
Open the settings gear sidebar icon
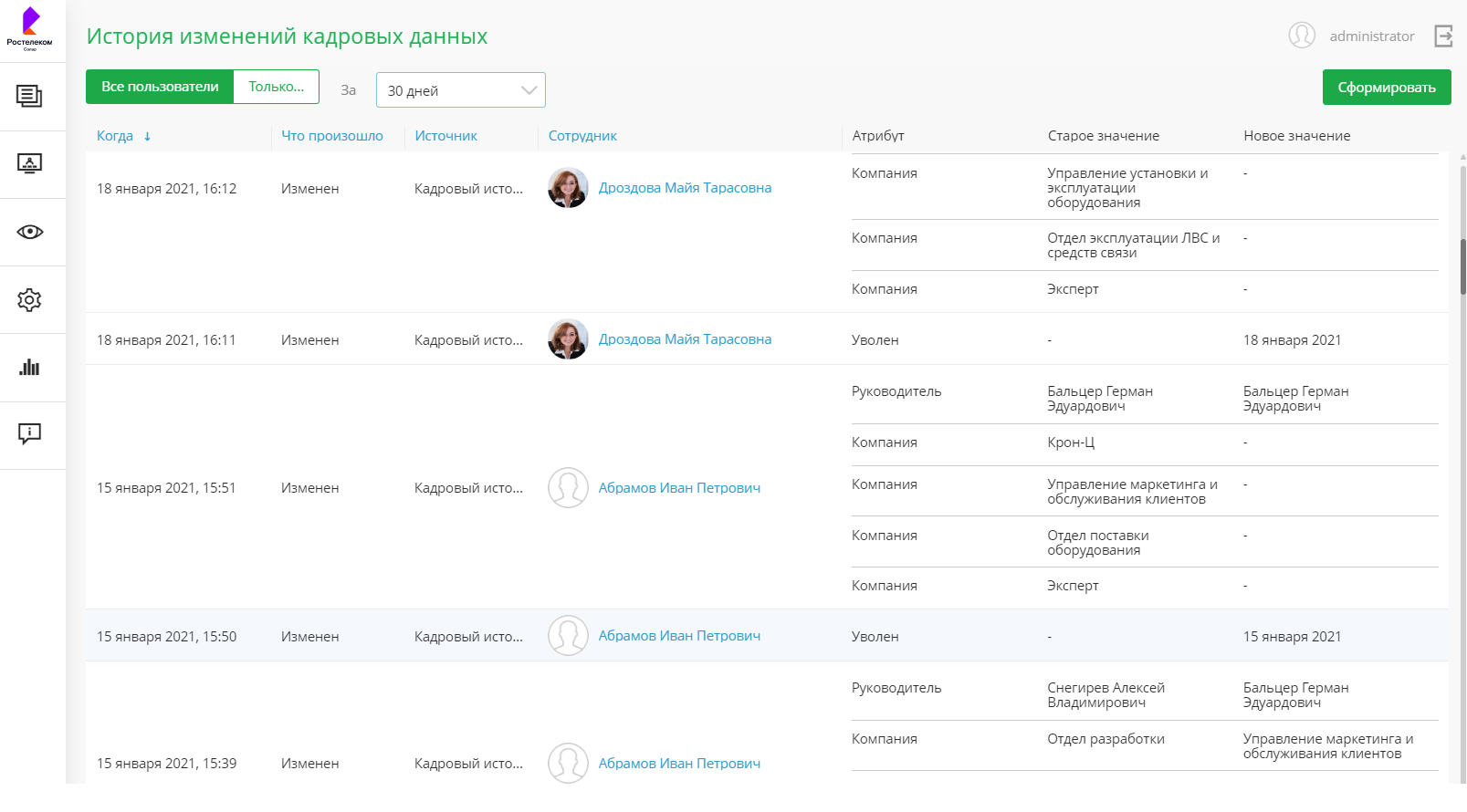pos(29,299)
